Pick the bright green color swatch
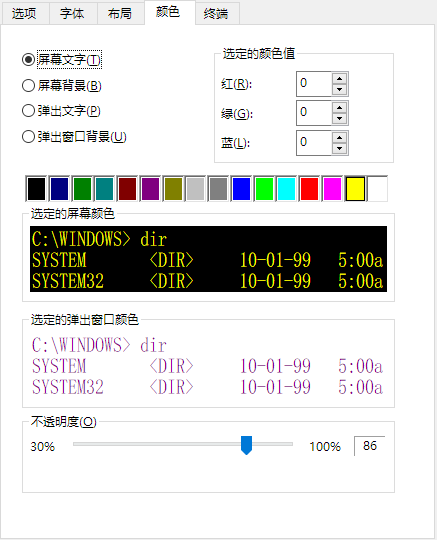The height and width of the screenshot is (540, 437). (x=264, y=189)
